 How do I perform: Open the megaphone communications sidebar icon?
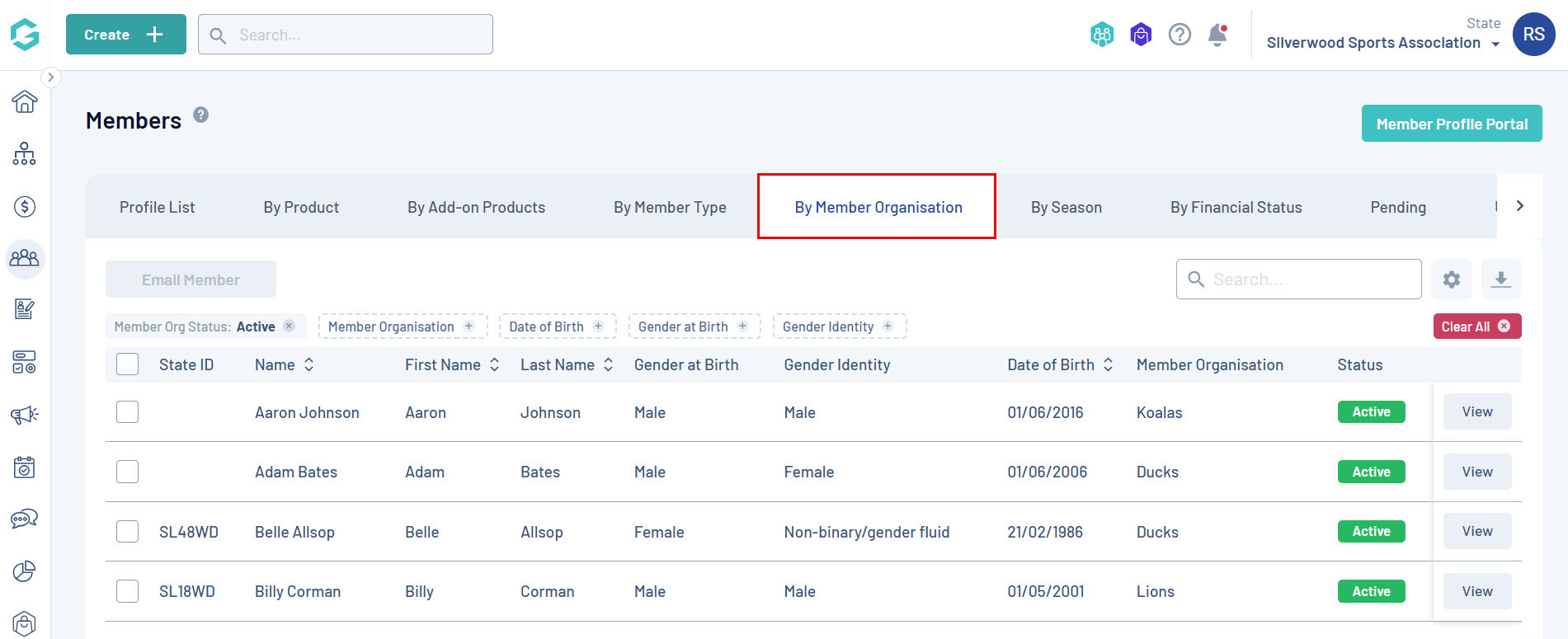(x=25, y=415)
